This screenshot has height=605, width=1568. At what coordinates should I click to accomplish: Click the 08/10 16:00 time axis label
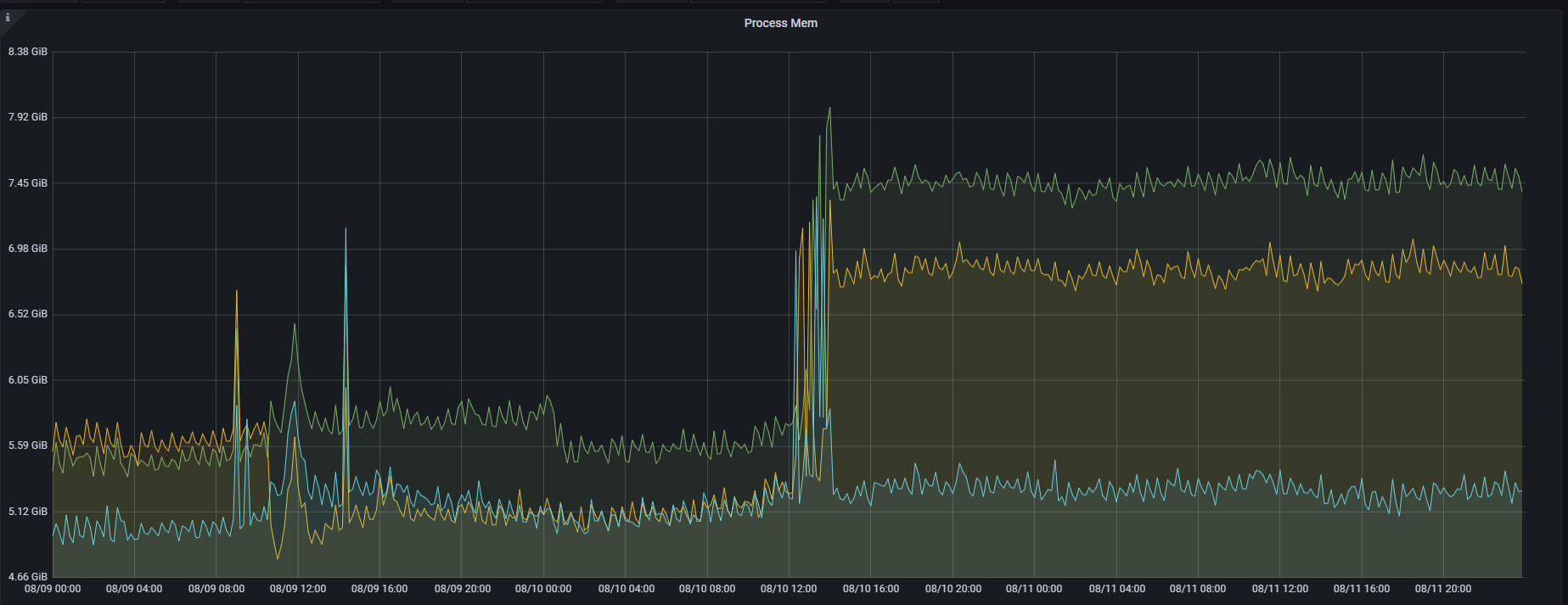[871, 589]
